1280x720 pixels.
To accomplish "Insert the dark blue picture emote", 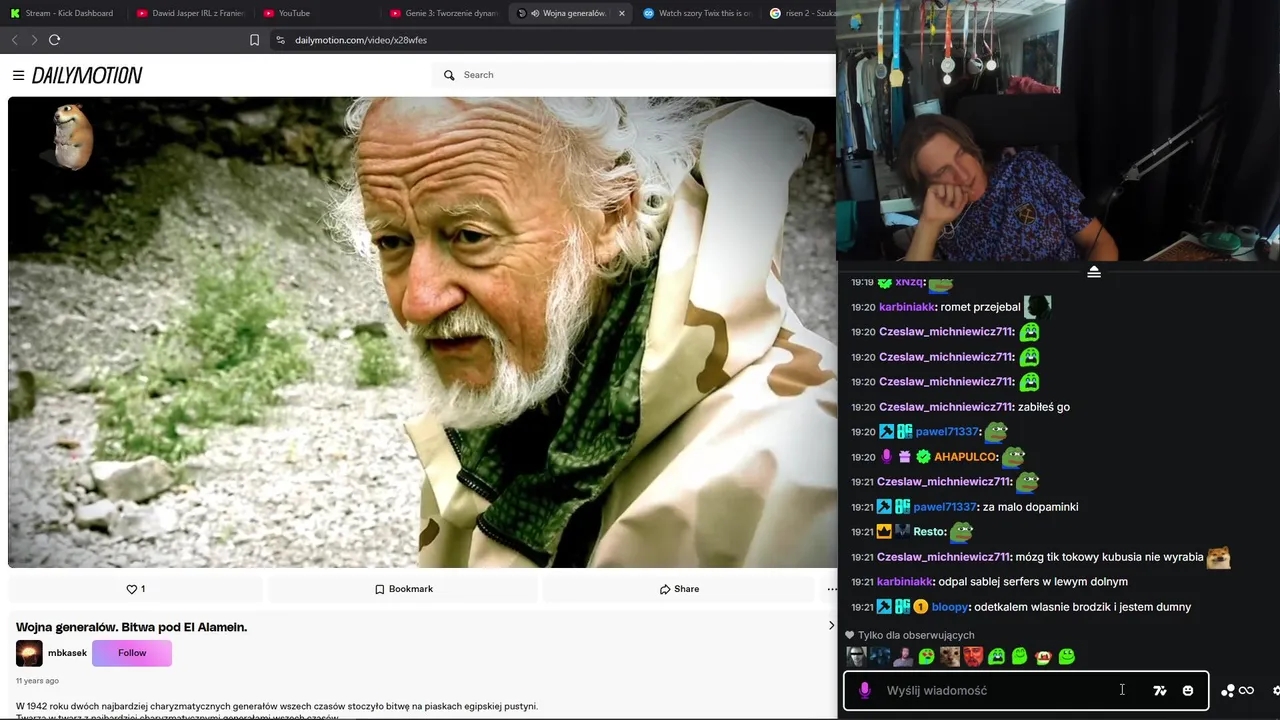I will coord(879,657).
